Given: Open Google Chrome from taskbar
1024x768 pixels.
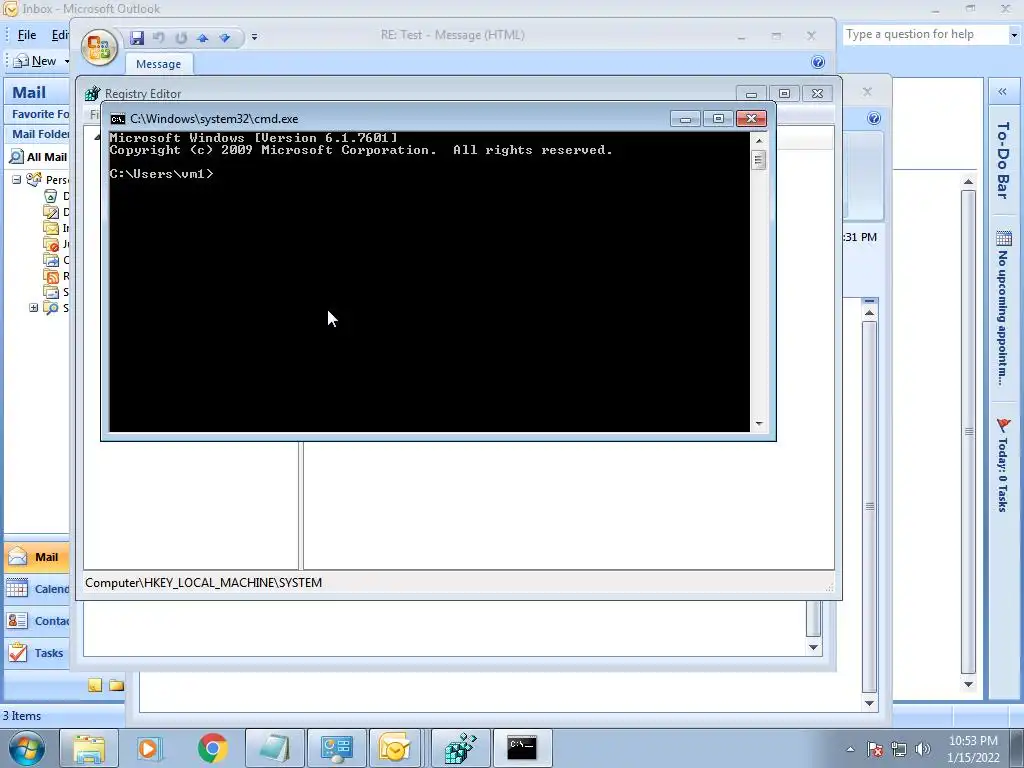Looking at the screenshot, I should click(x=212, y=748).
